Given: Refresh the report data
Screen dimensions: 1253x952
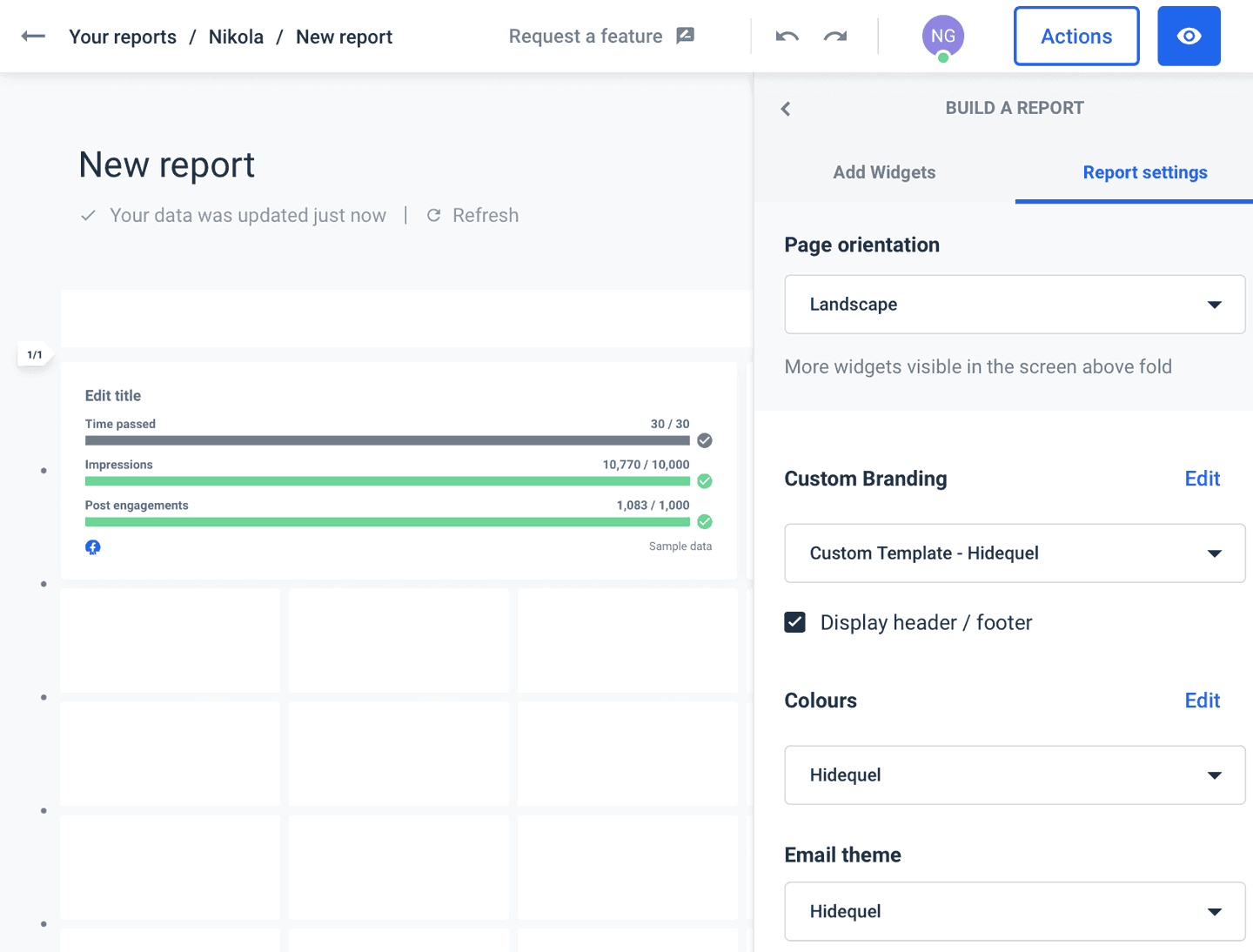Looking at the screenshot, I should pos(472,215).
